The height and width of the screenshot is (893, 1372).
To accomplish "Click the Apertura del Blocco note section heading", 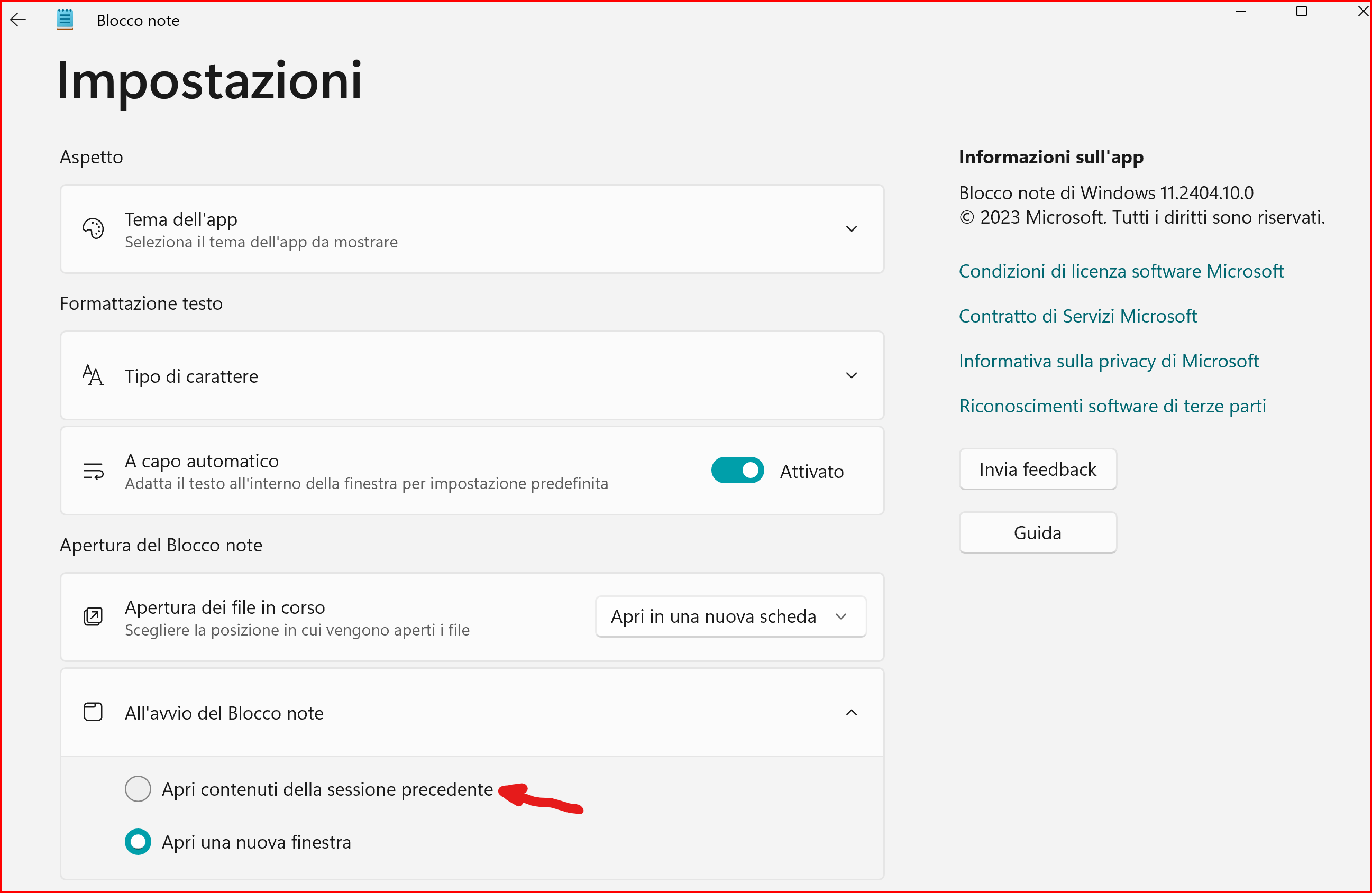I will pos(161,545).
